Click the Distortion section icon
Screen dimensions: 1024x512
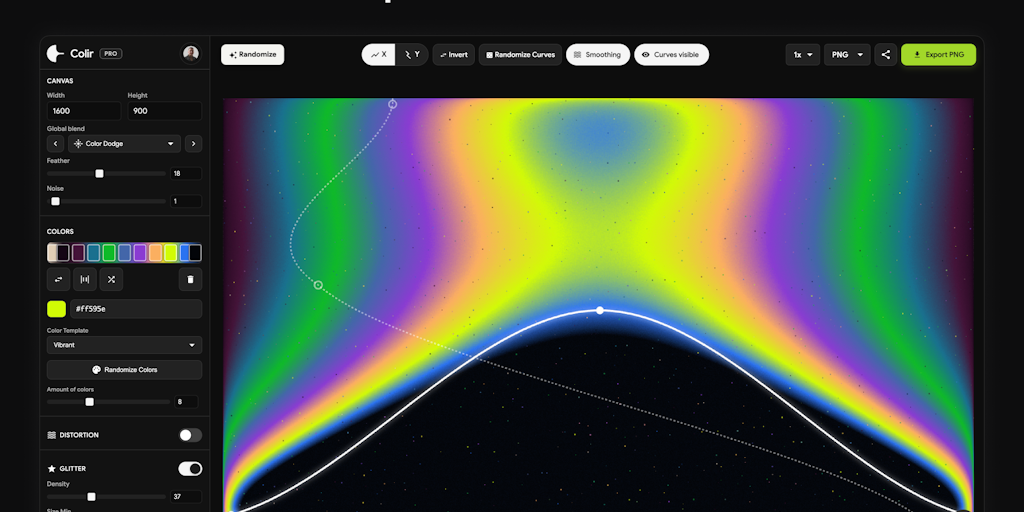pyautogui.click(x=52, y=435)
